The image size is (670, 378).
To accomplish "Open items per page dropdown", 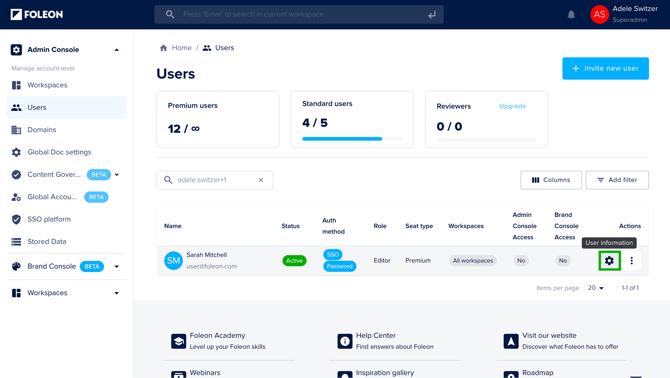I will [x=596, y=288].
